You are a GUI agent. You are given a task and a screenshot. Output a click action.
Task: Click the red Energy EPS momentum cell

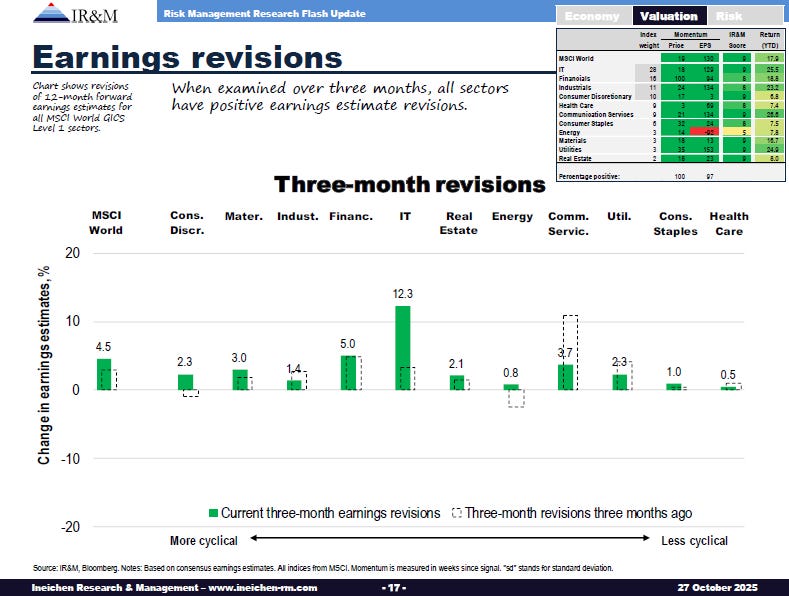705,132
